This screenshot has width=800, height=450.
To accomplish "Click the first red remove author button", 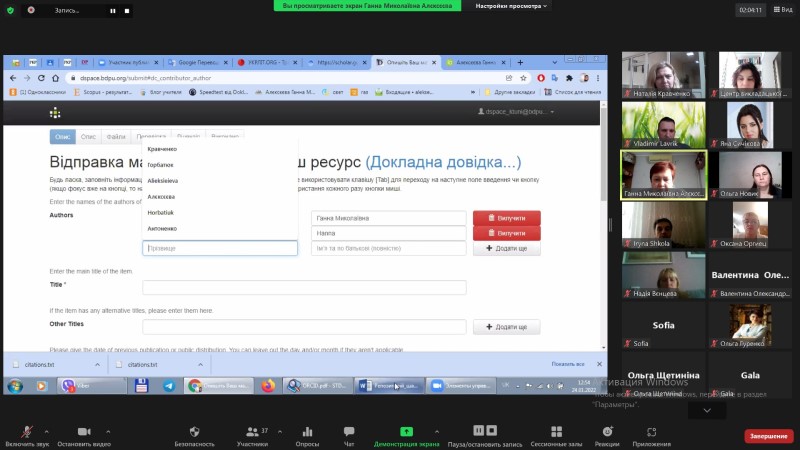I will tap(506, 217).
